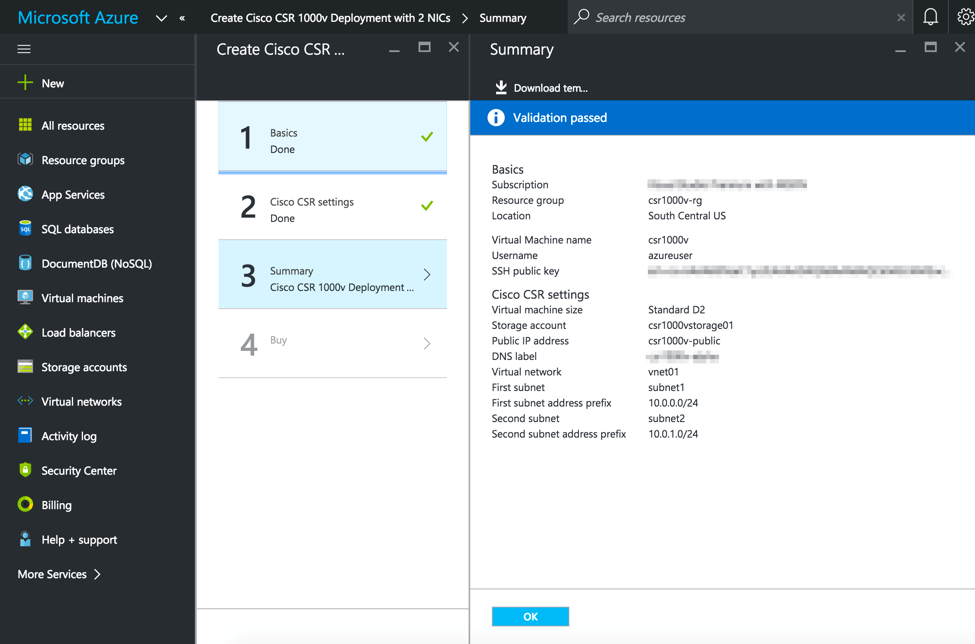
Task: Open Load balancers diamond icon
Action: (x=25, y=332)
